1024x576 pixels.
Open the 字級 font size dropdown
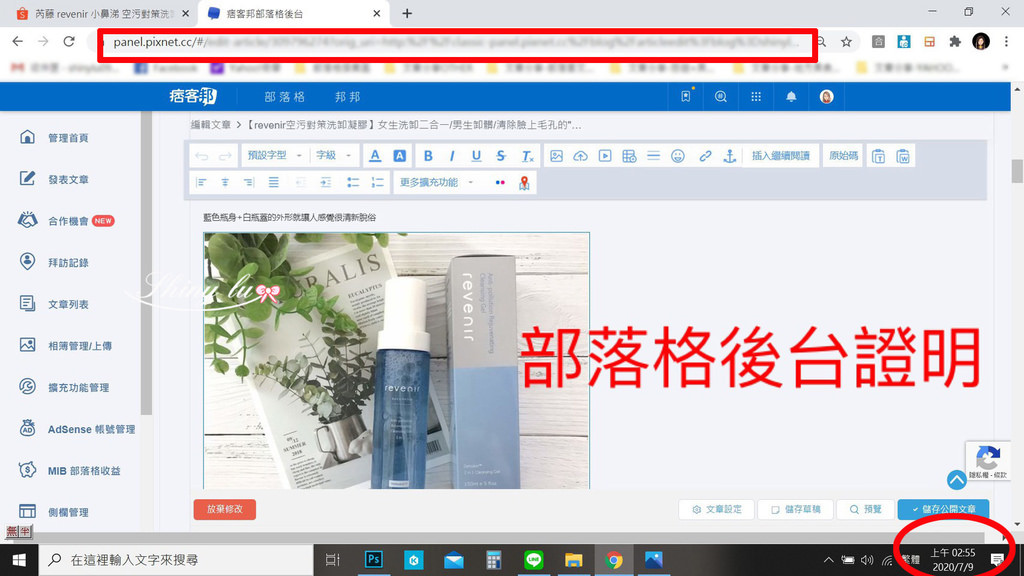[x=334, y=155]
